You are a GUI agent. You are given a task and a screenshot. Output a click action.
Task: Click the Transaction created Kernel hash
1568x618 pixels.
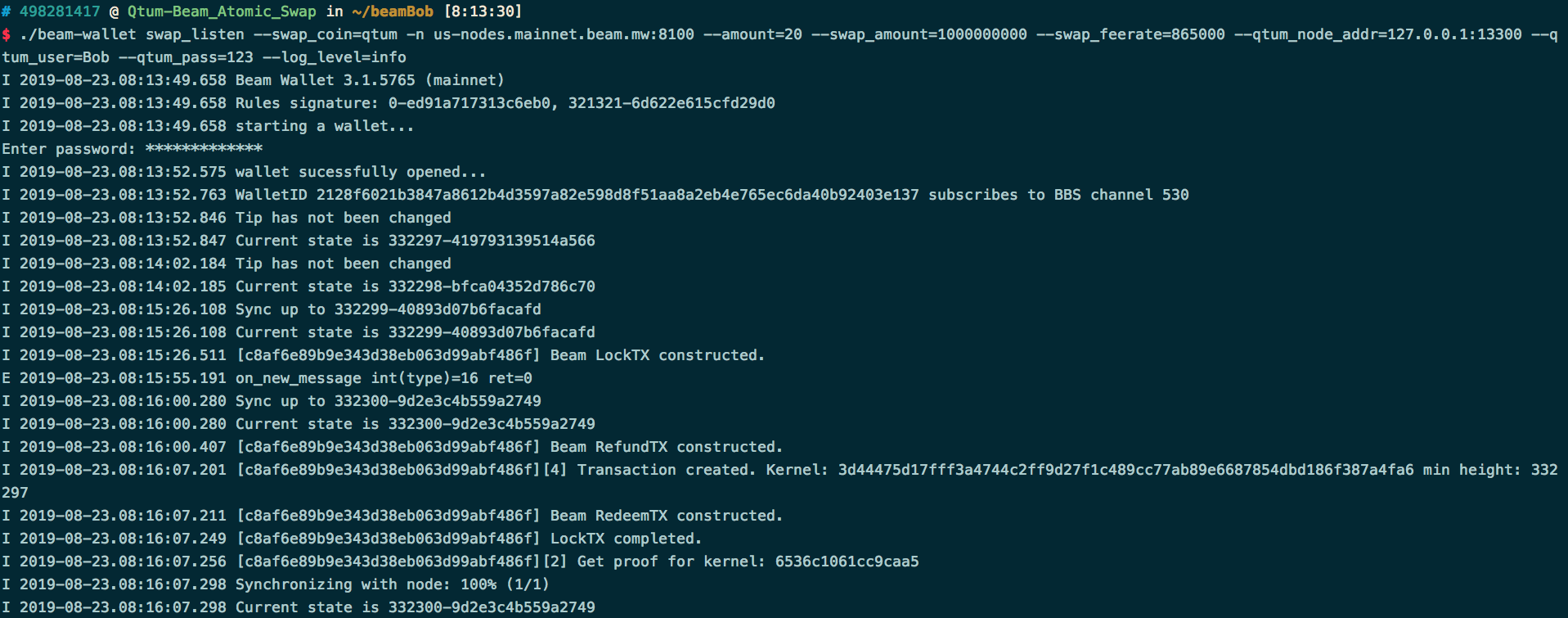pos(1125,470)
